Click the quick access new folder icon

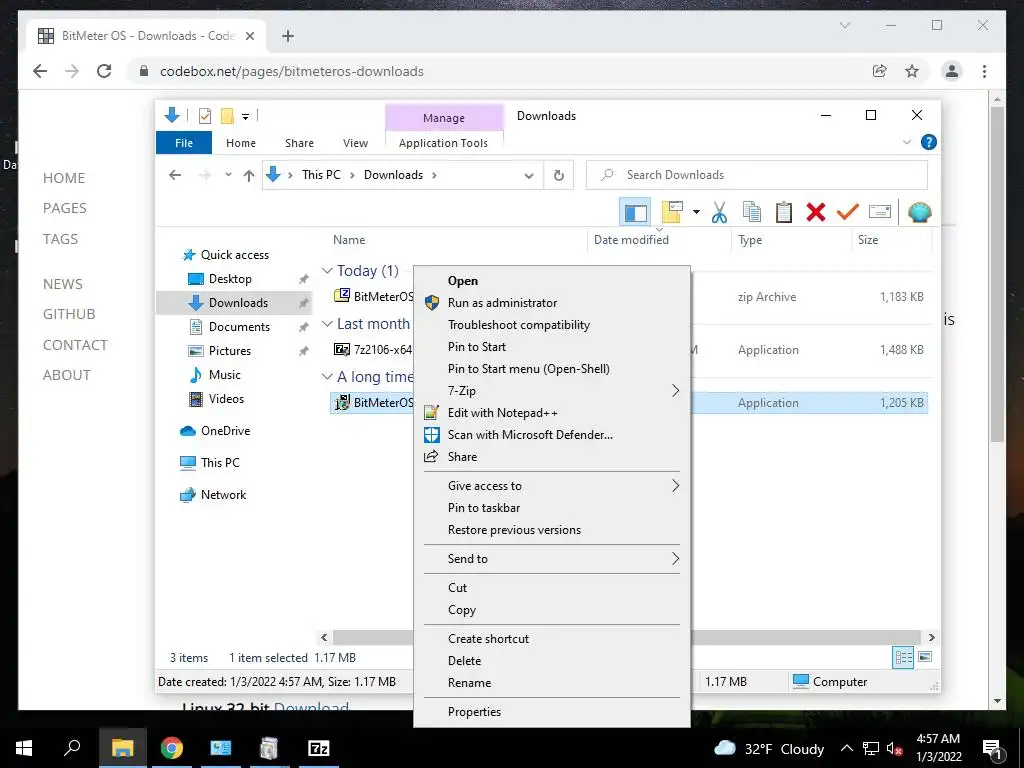(x=227, y=116)
